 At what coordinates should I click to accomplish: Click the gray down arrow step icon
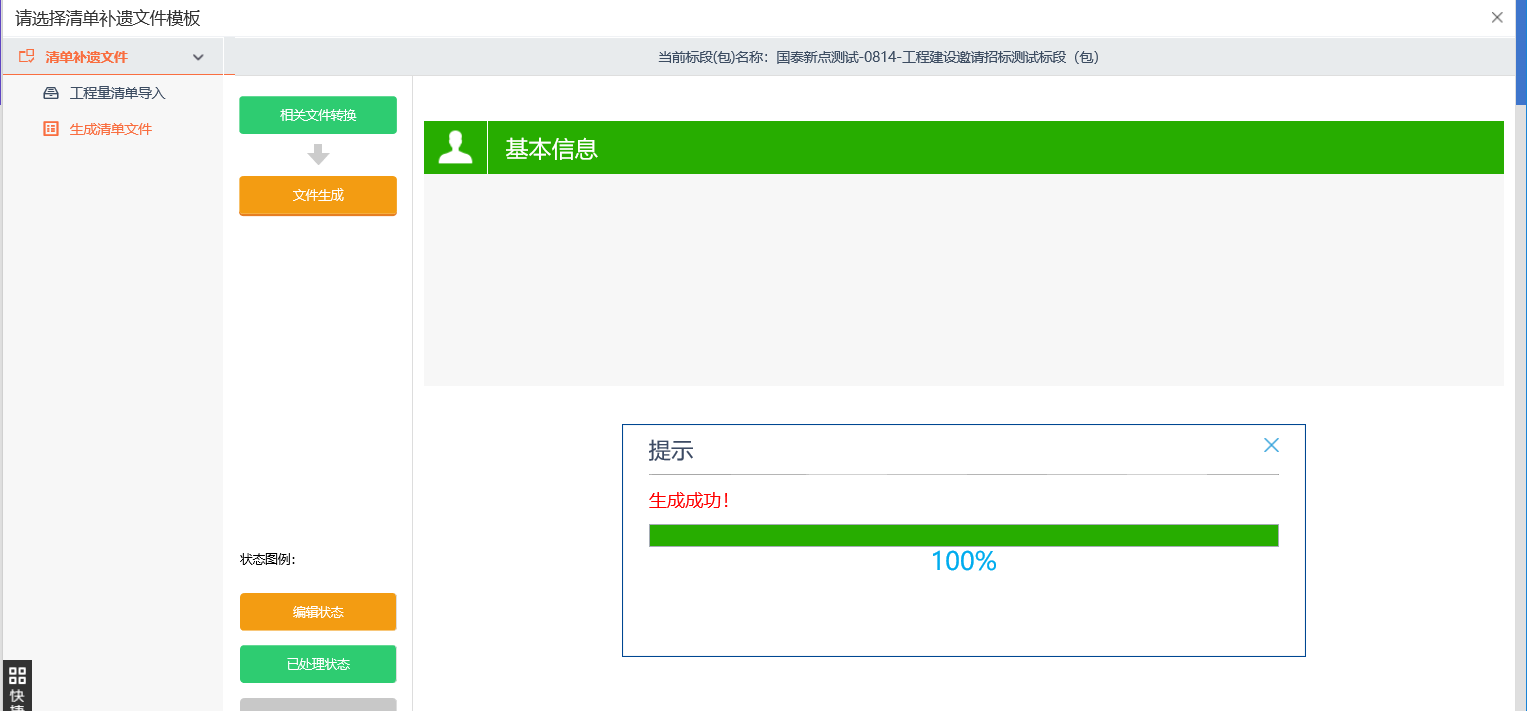[318, 155]
